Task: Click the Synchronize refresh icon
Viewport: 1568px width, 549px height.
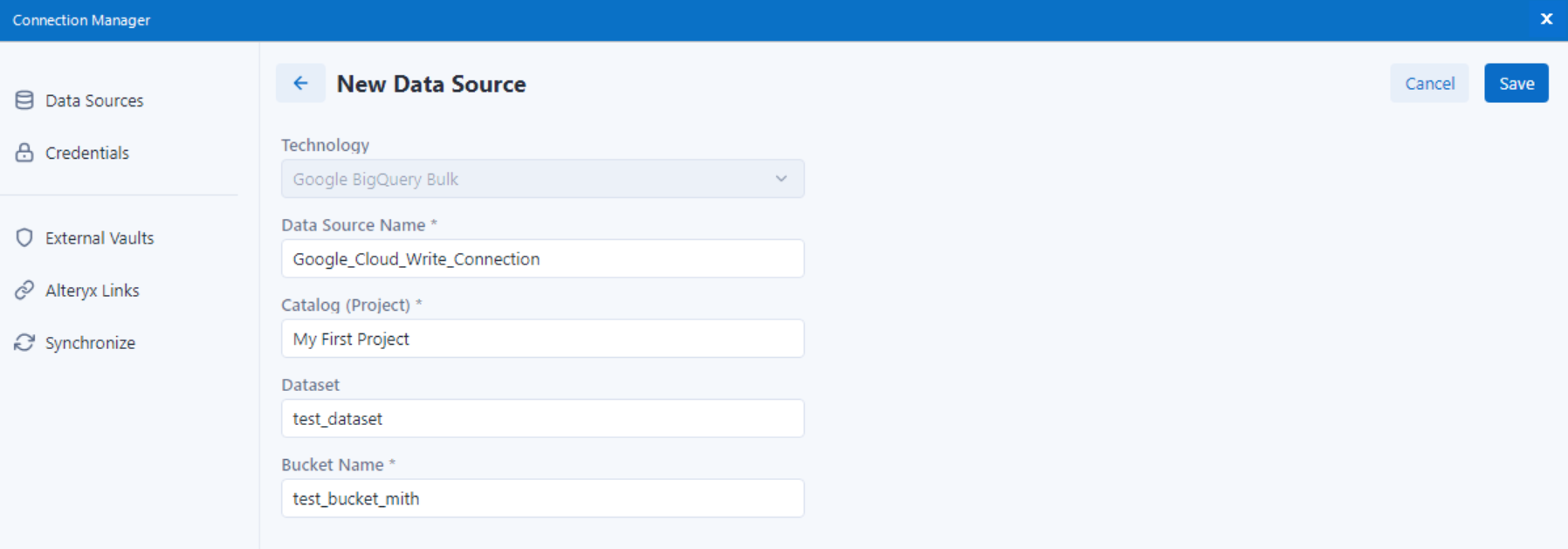Action: click(x=24, y=342)
